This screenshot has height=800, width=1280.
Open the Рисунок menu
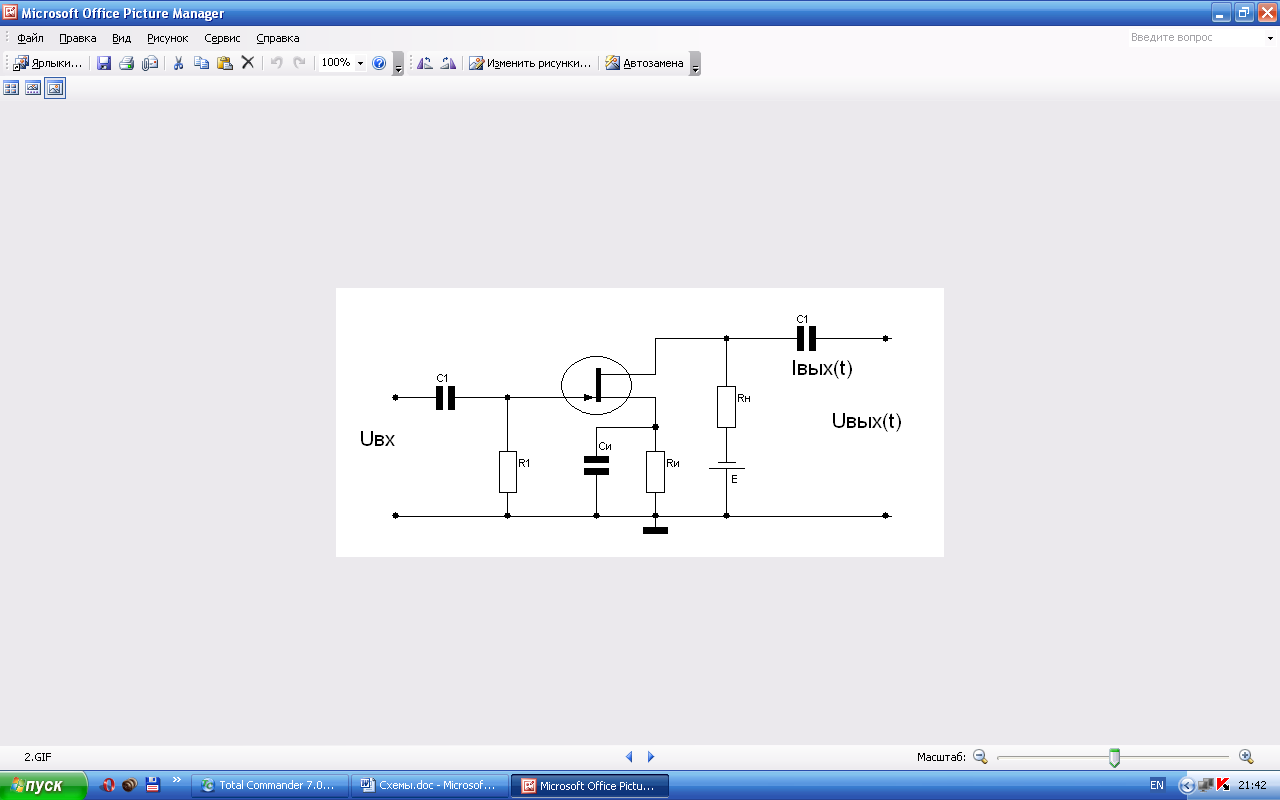click(x=168, y=38)
